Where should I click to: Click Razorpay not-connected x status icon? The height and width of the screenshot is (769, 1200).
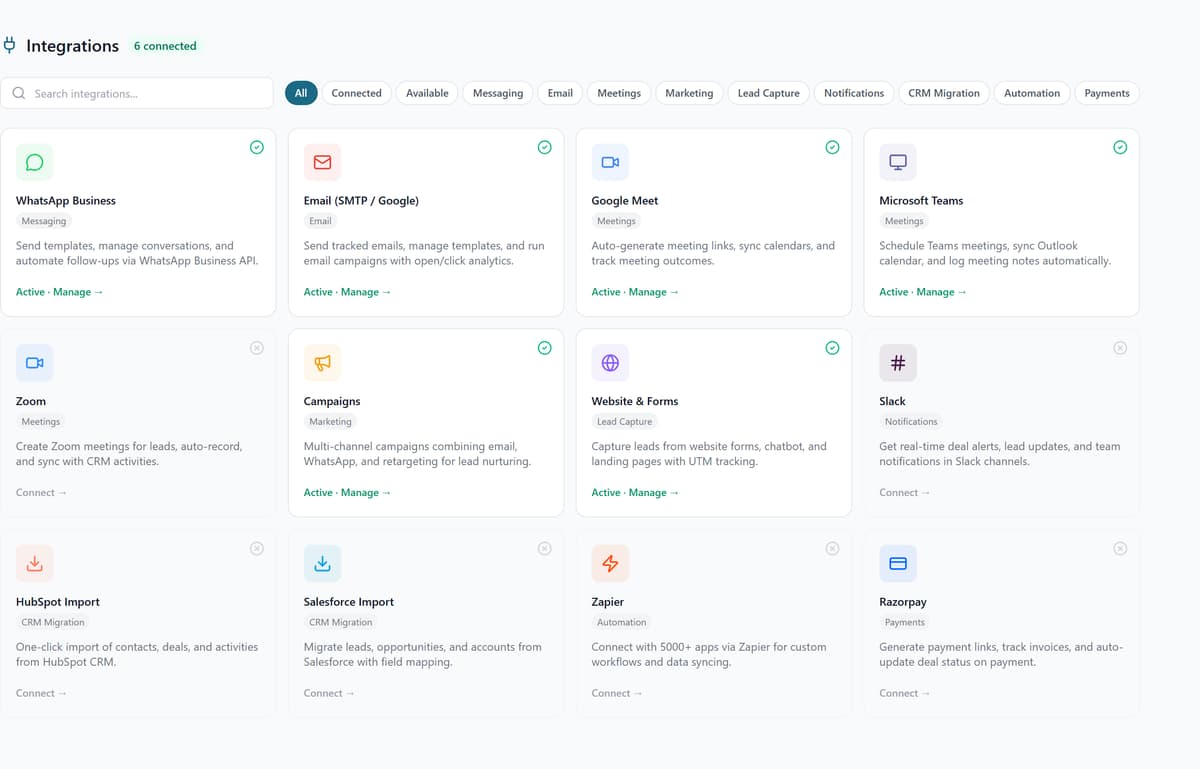[x=1120, y=548]
